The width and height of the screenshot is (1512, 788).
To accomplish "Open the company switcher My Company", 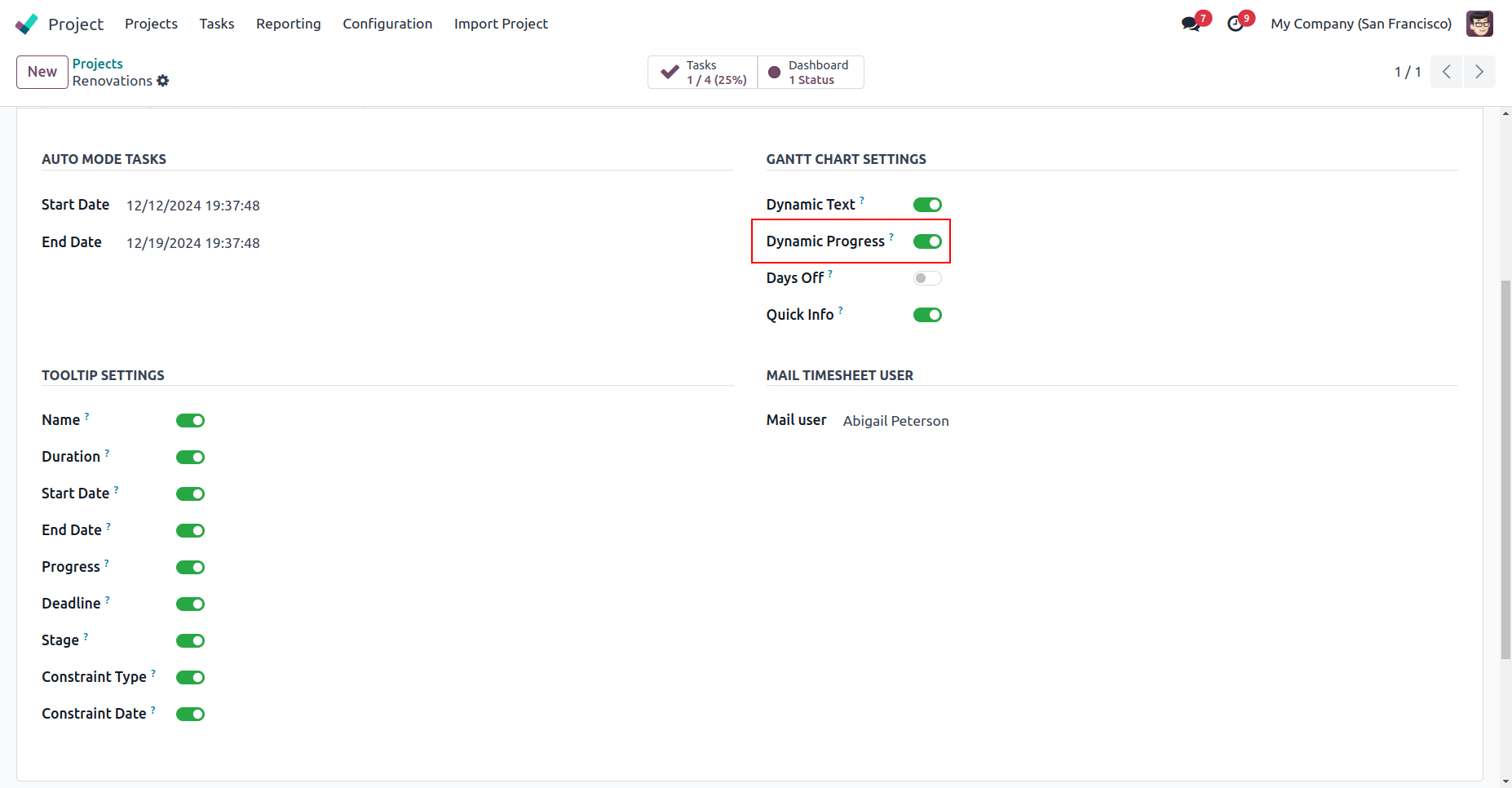I will click(1360, 24).
